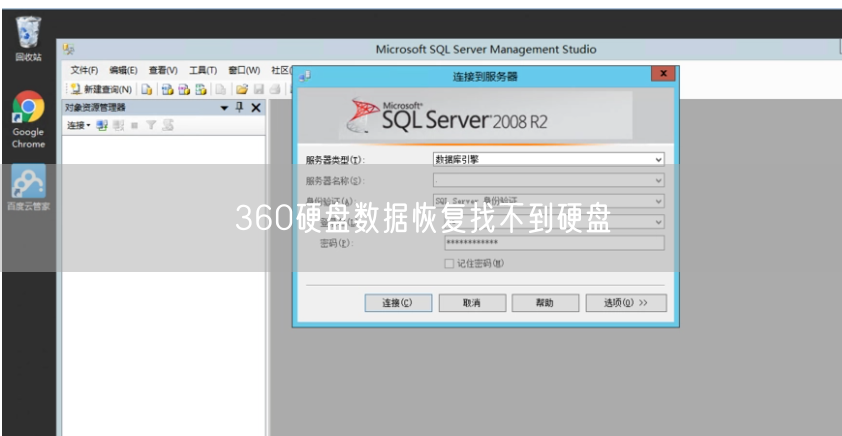The height and width of the screenshot is (436, 842).
Task: Close the 对象资源管理器 panel
Action: pos(256,107)
